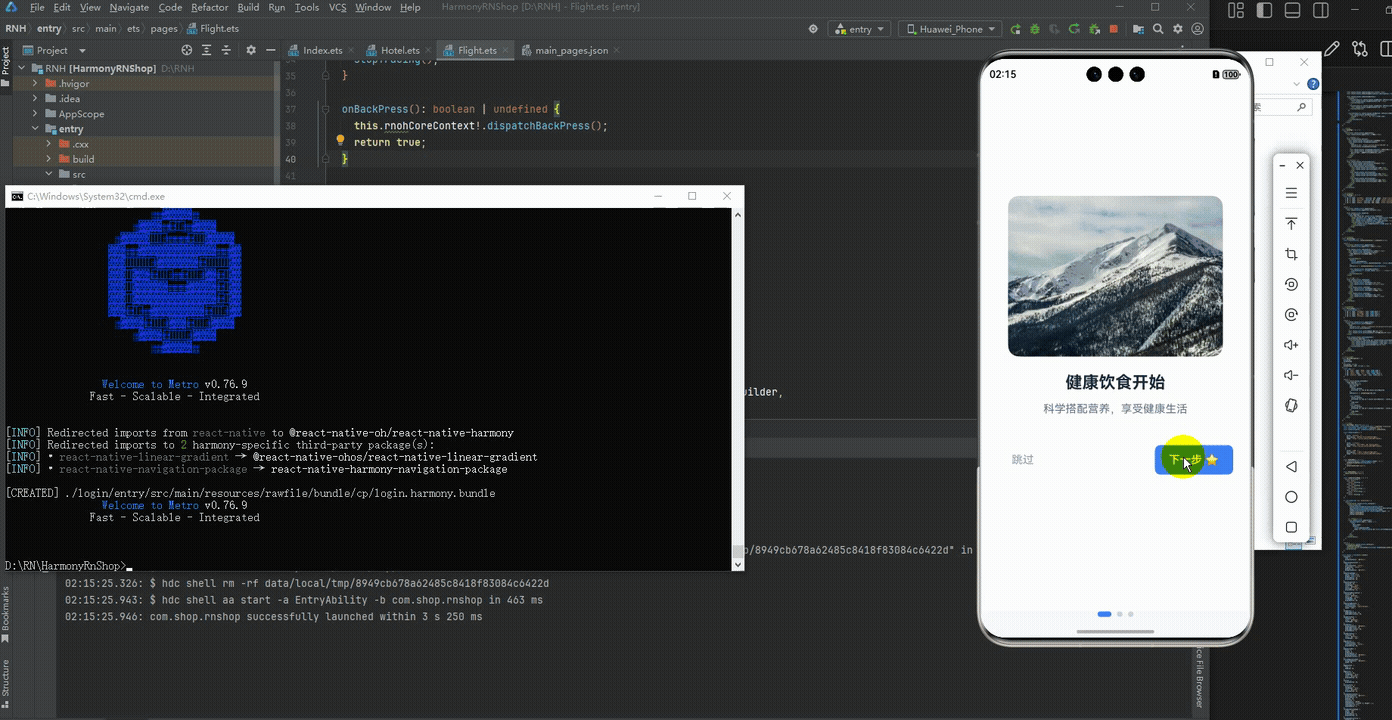
Task: Click the Debug entry bug icon
Action: coord(1035,29)
